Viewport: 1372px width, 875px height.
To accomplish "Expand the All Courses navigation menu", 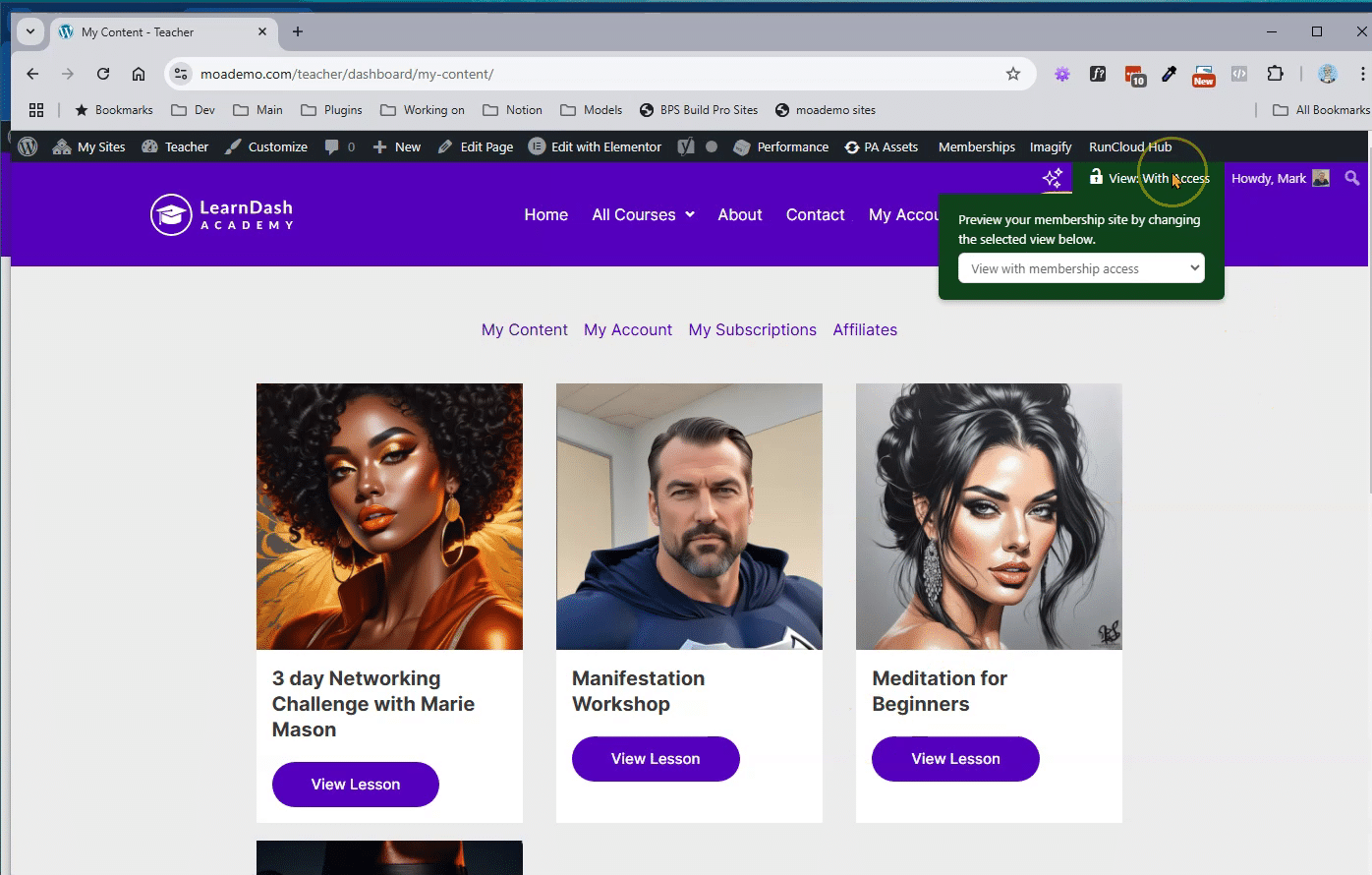I will coord(643,214).
